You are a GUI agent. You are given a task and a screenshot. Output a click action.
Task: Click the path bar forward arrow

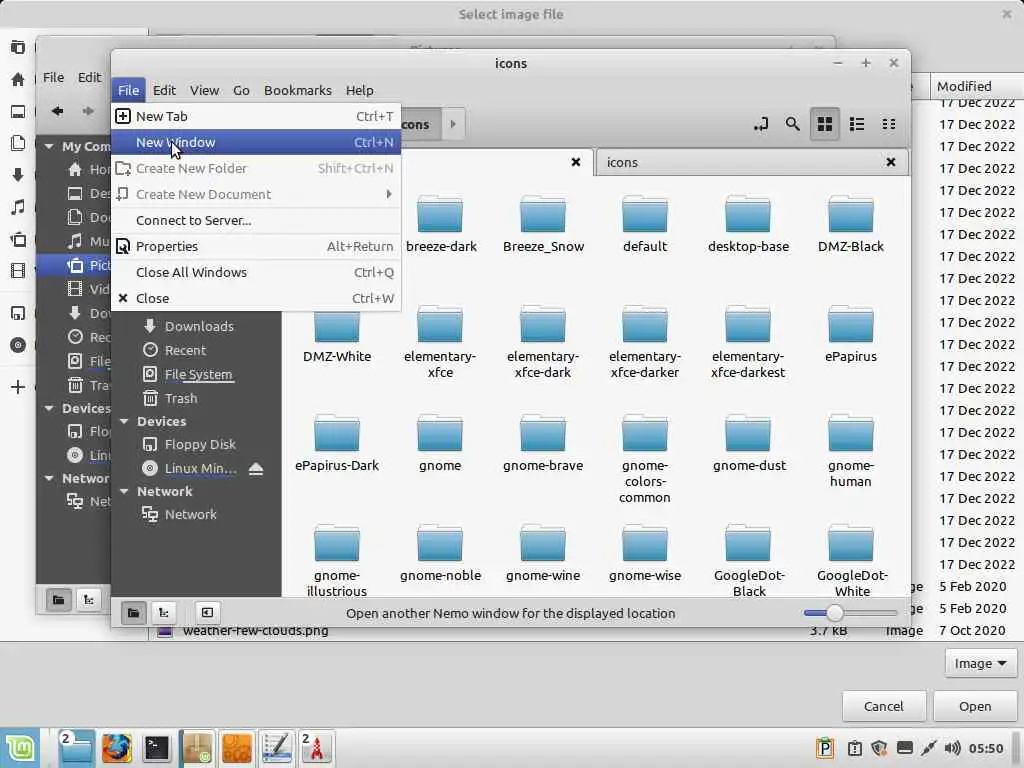[x=453, y=124]
